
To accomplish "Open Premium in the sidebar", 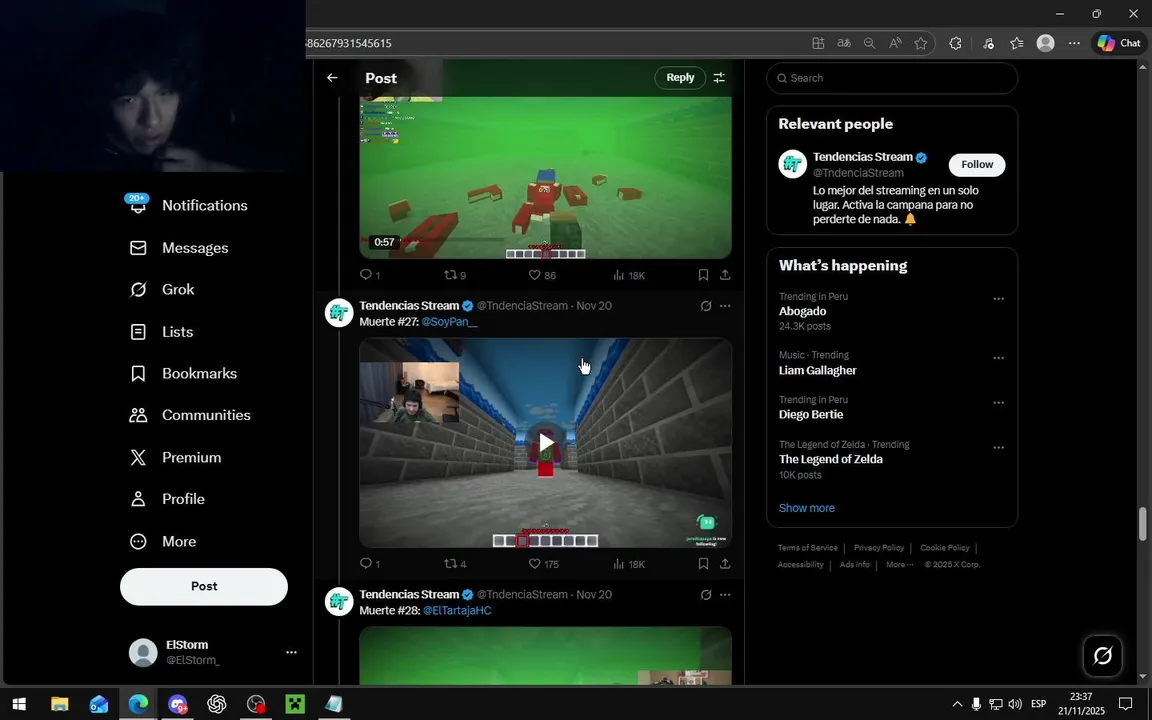I will [x=175, y=457].
